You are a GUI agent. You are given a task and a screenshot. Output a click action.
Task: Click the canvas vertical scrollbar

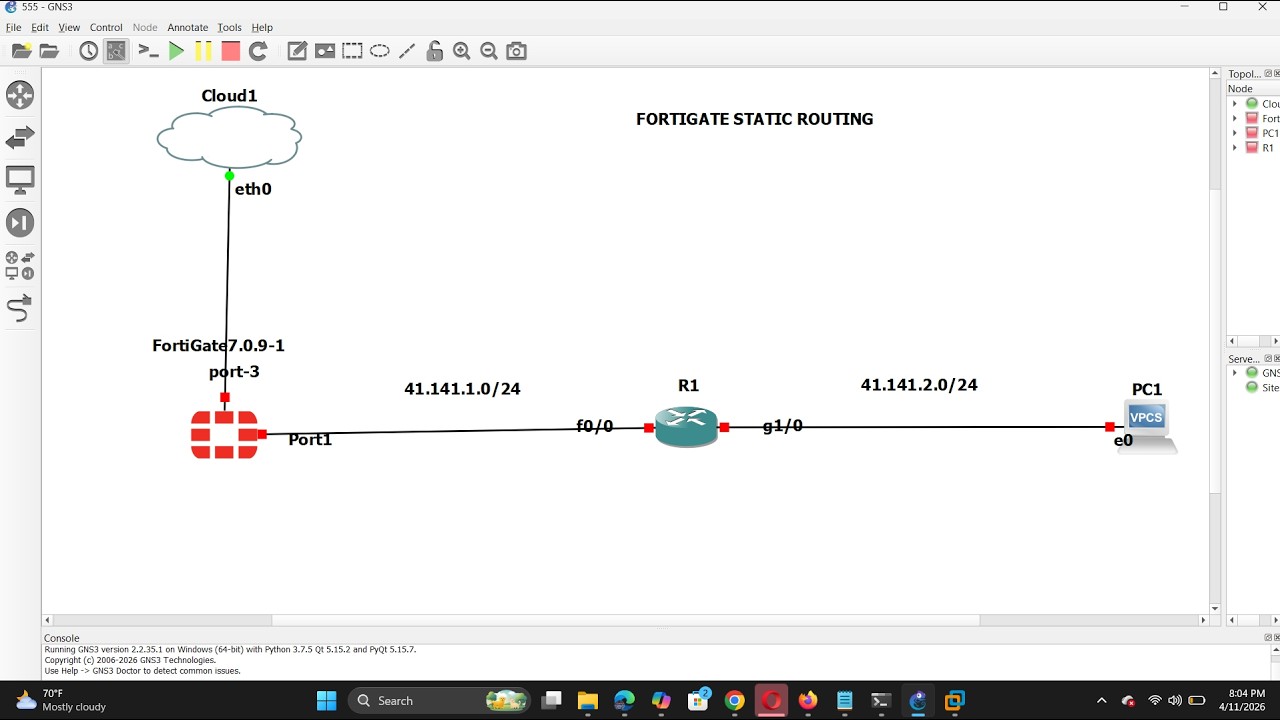[1215, 340]
